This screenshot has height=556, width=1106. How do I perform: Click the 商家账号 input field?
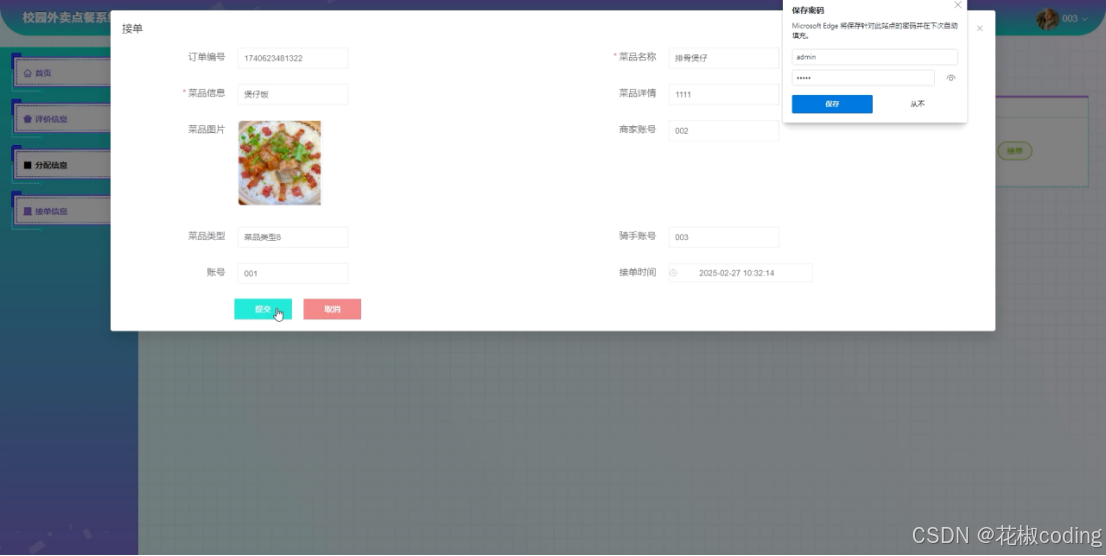(x=724, y=131)
